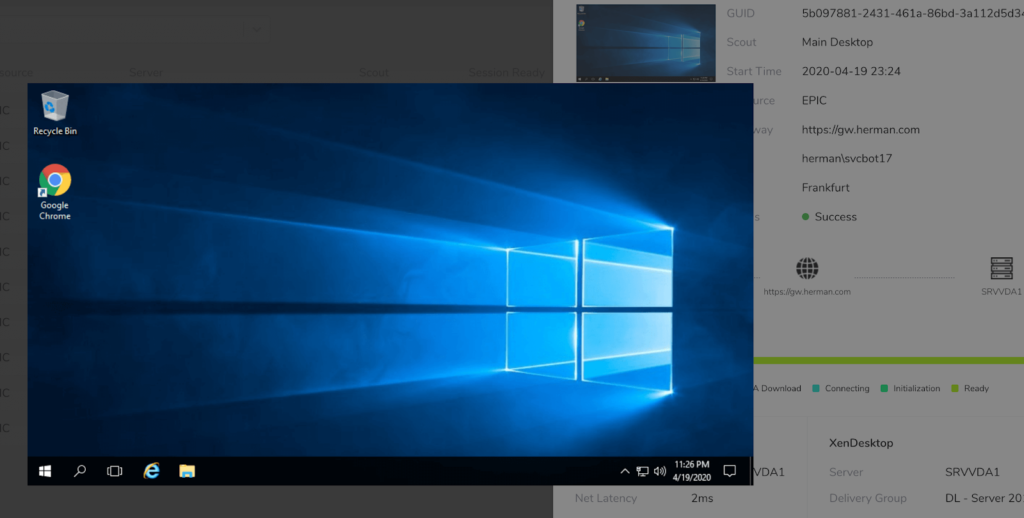This screenshot has width=1024, height=518.
Task: Click the Session Ready column header
Action: tap(506, 73)
